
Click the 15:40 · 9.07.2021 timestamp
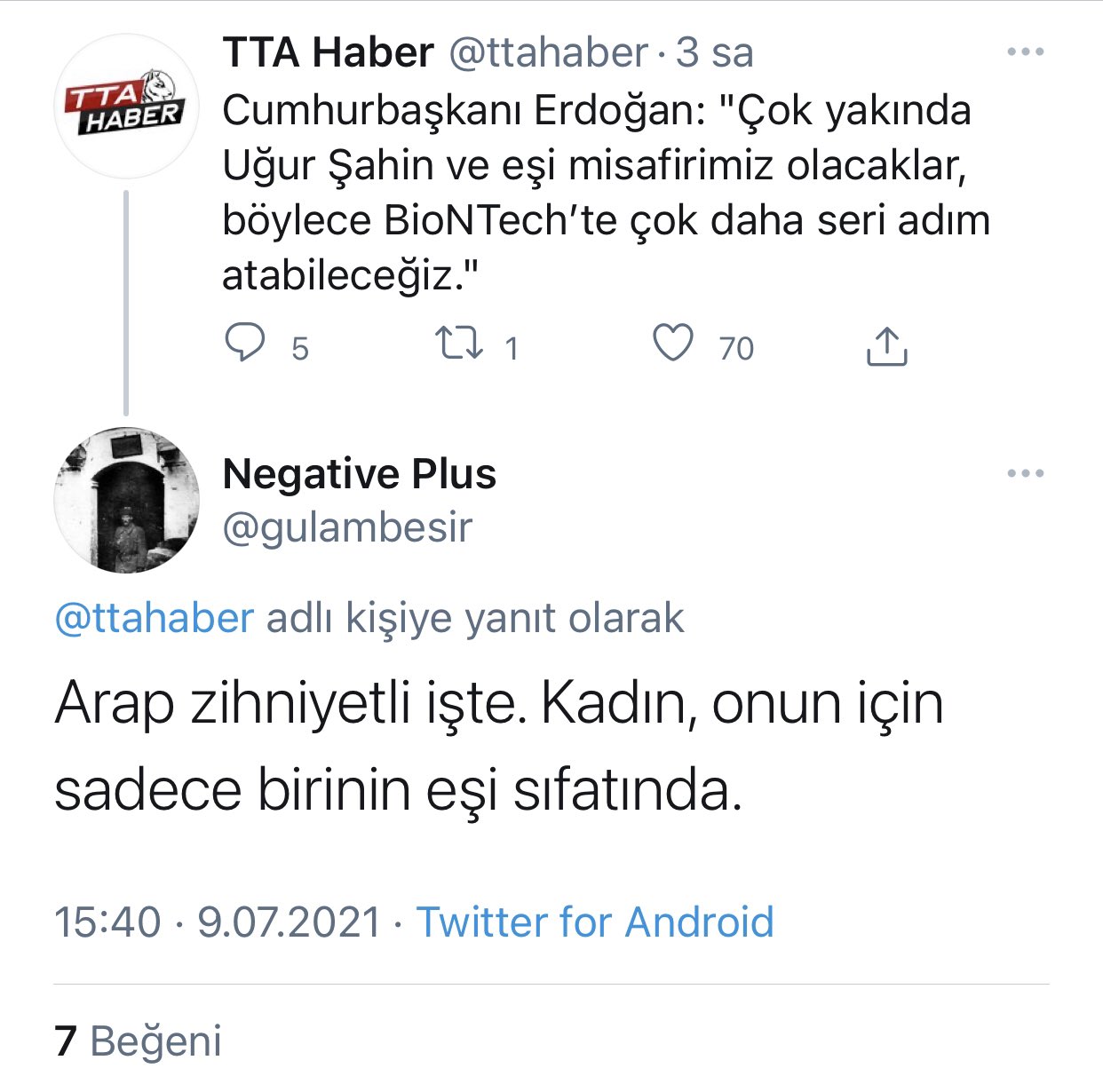(218, 922)
